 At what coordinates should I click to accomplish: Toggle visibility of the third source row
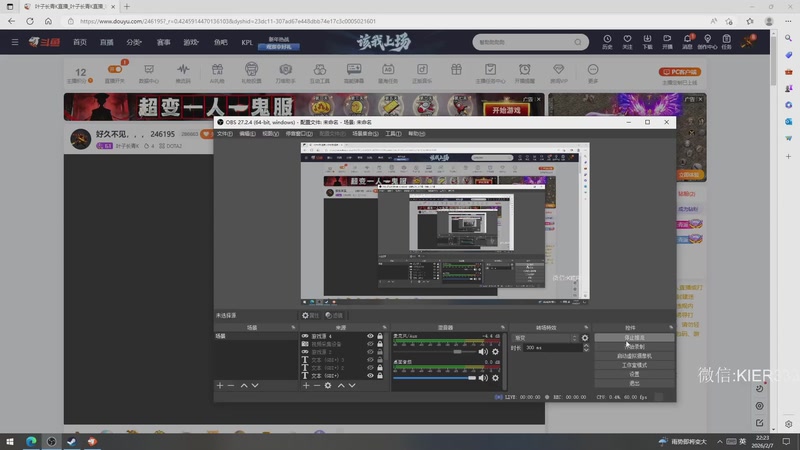(370, 352)
